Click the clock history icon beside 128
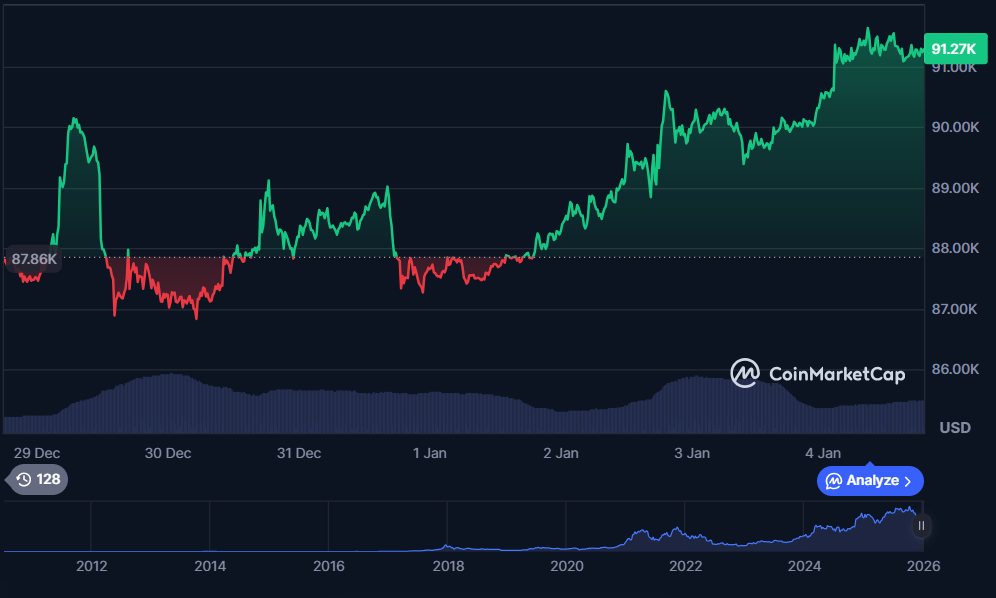 [24, 480]
